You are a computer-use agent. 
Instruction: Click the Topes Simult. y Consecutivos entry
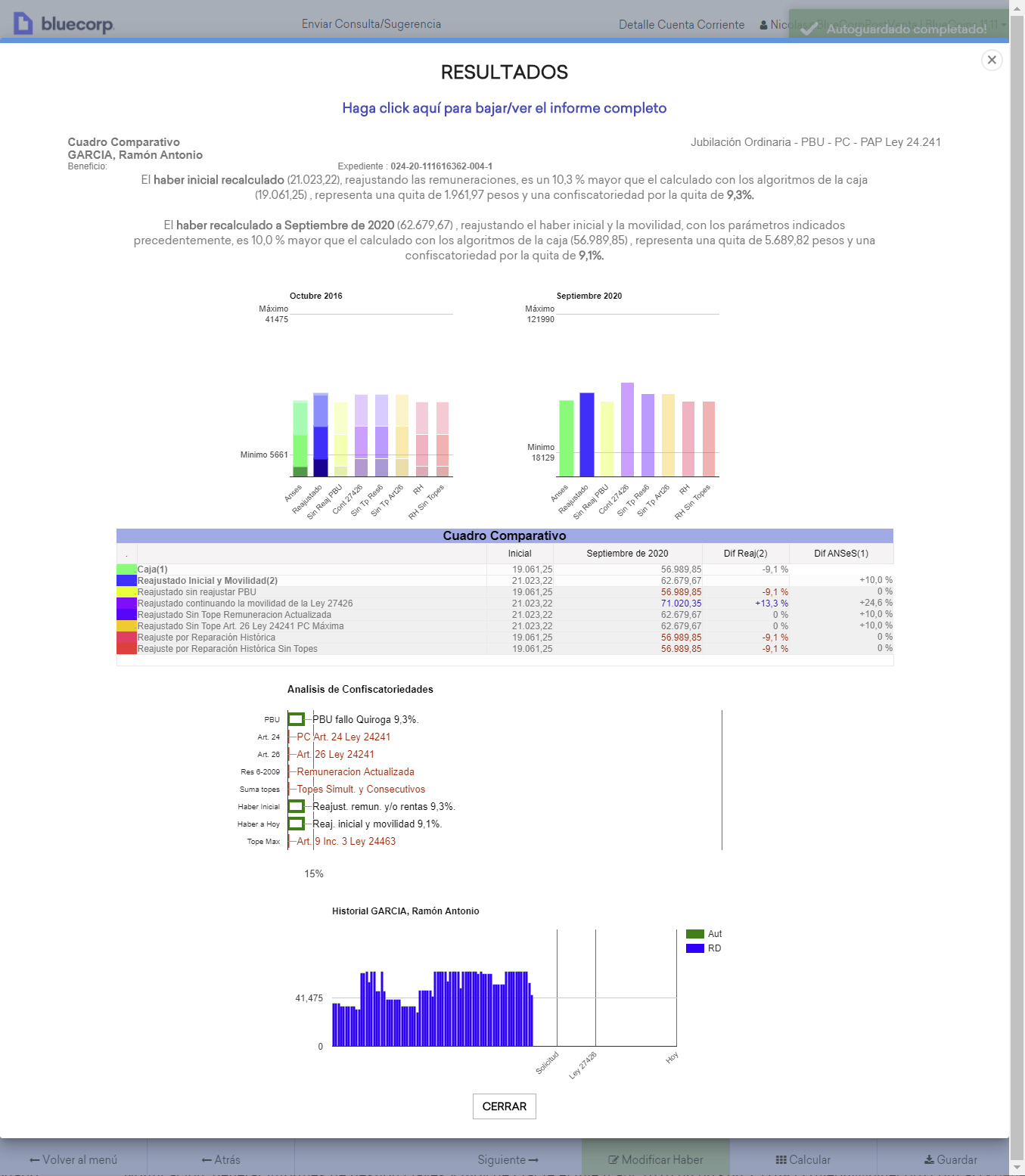point(361,789)
